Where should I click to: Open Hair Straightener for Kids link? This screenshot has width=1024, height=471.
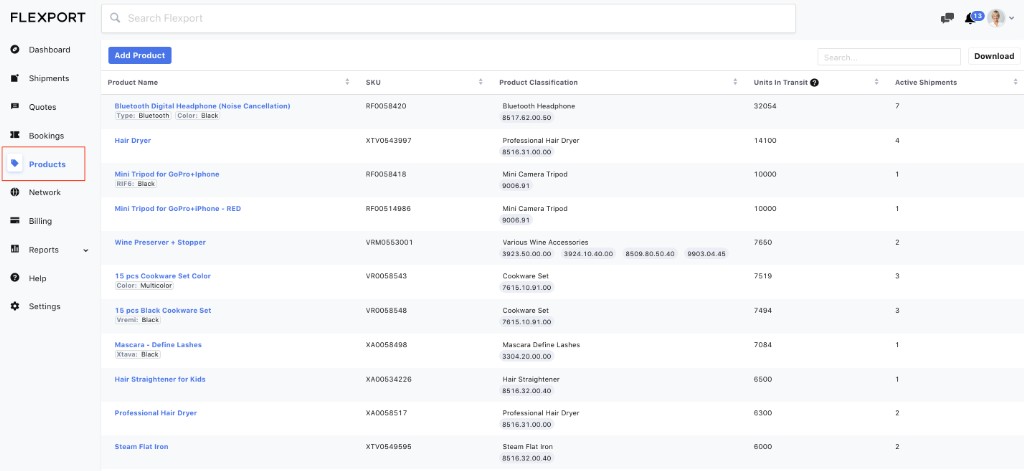(x=160, y=379)
